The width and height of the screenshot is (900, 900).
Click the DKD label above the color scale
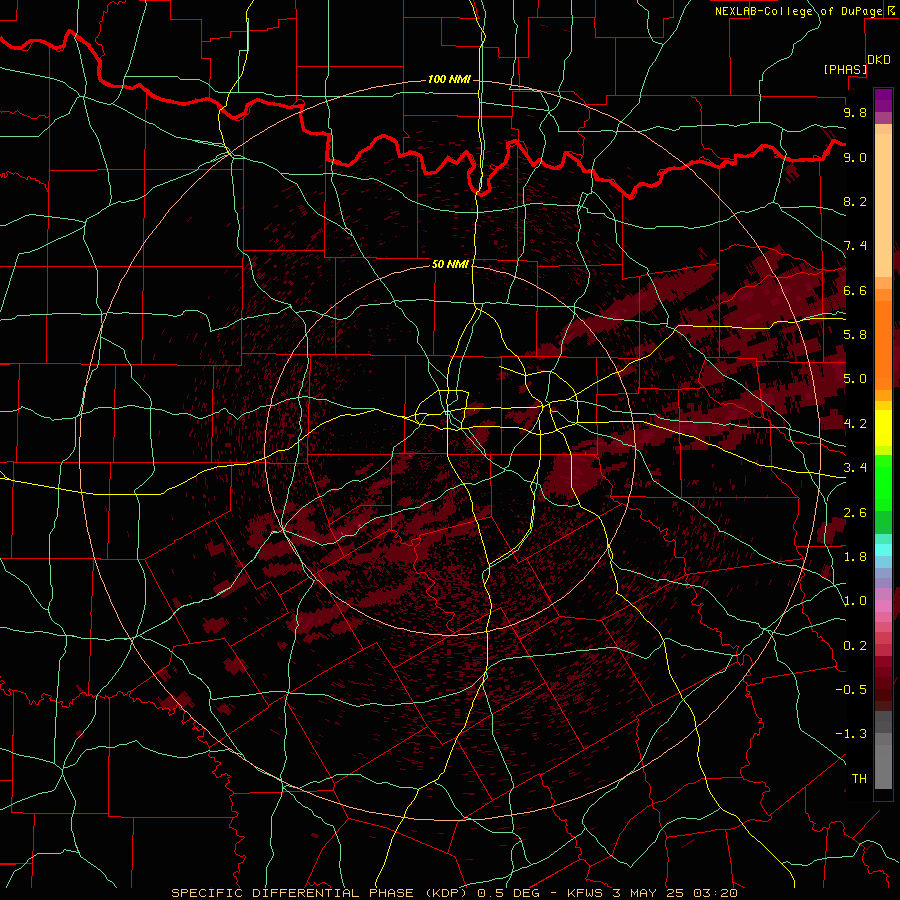[x=879, y=60]
